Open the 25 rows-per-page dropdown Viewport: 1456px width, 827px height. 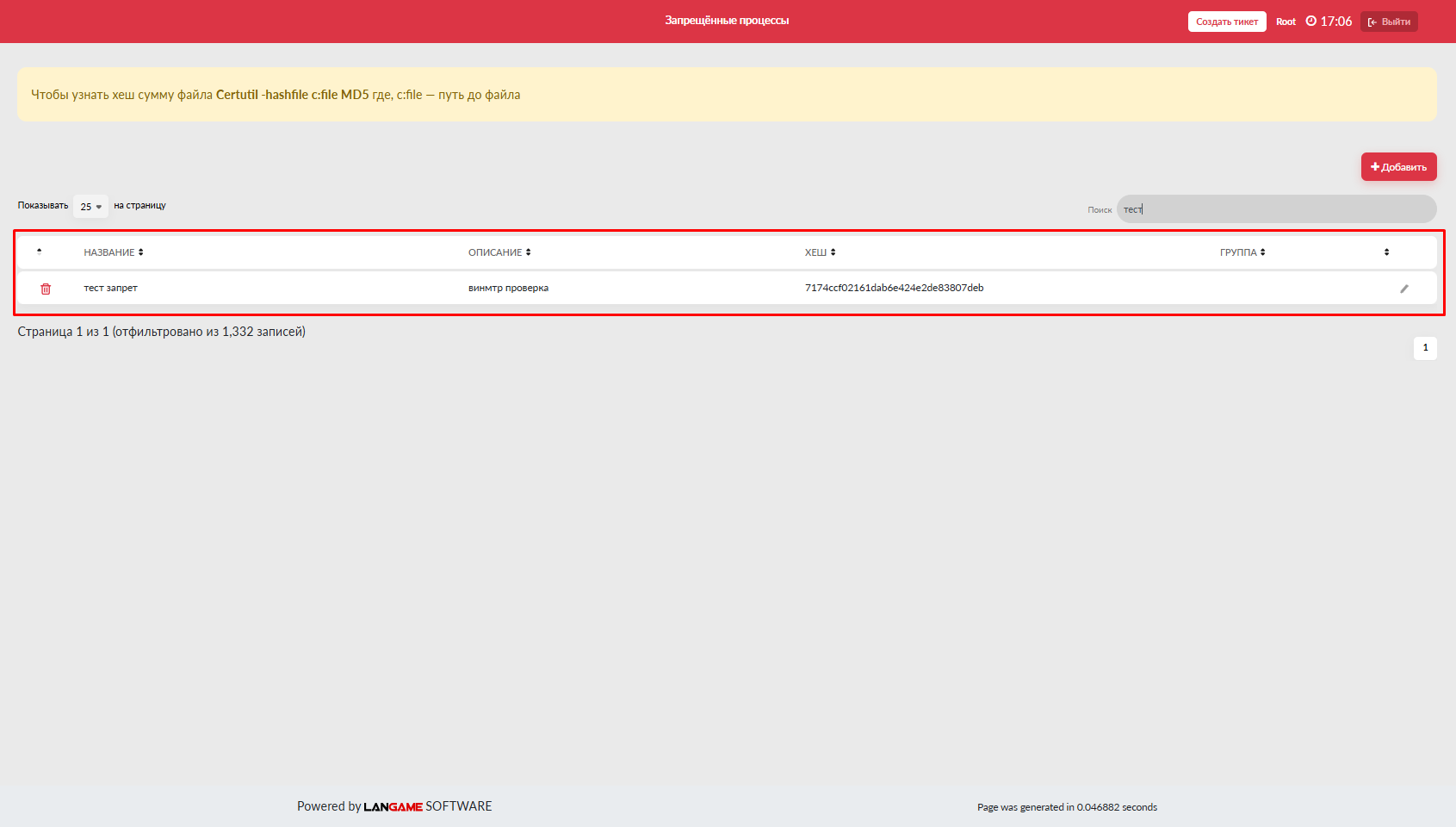click(x=90, y=207)
